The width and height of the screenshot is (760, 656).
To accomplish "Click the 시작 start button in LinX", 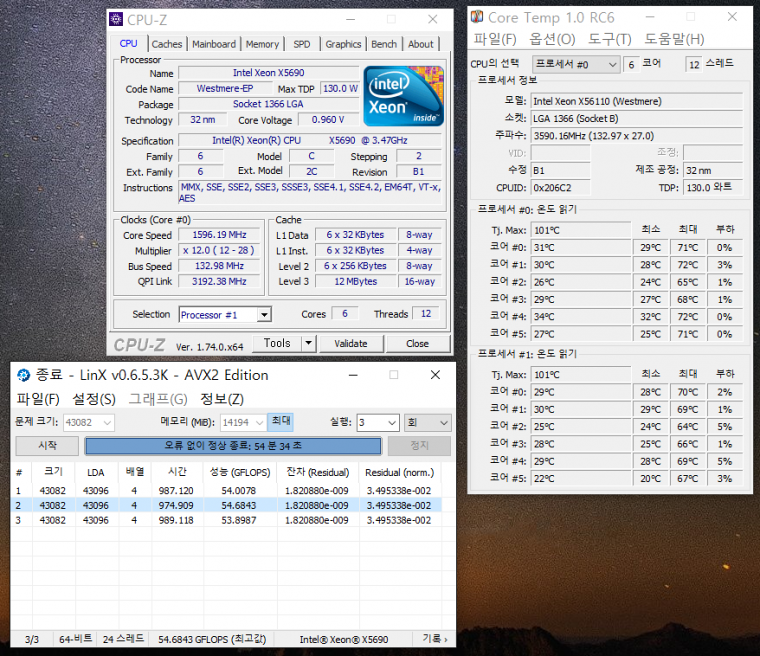I will click(x=47, y=446).
